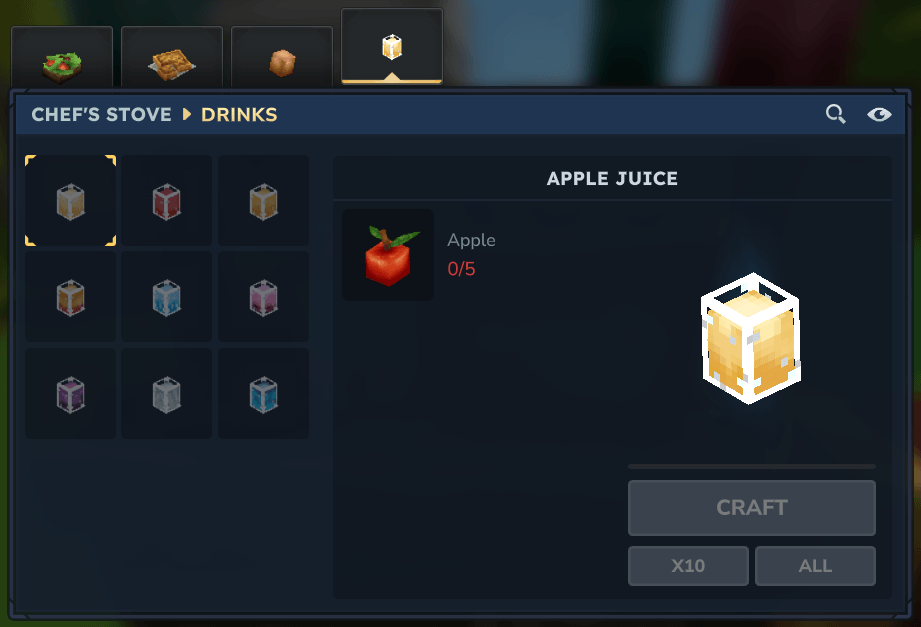Select the orange-red drink in second row
The height and width of the screenshot is (627, 921).
pyautogui.click(x=70, y=297)
